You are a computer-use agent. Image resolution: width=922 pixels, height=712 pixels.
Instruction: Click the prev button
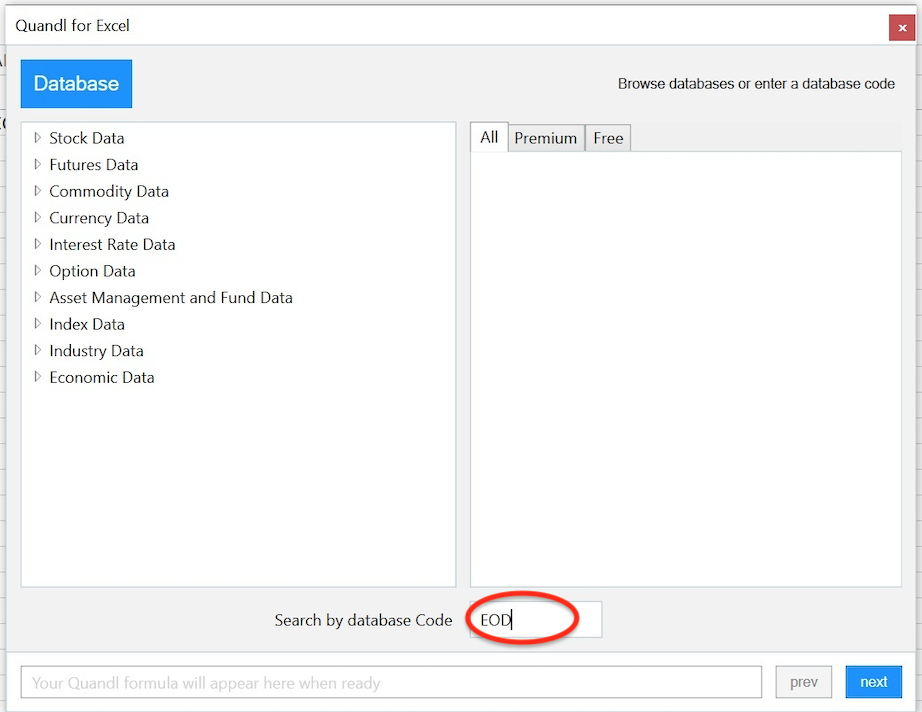point(803,682)
